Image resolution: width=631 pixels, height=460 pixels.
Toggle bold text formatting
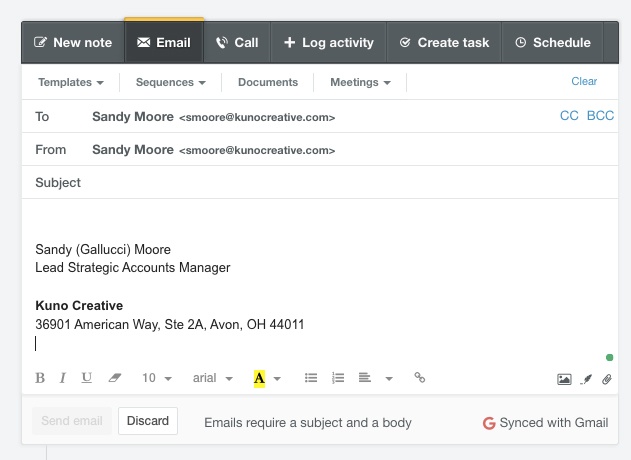[40, 378]
